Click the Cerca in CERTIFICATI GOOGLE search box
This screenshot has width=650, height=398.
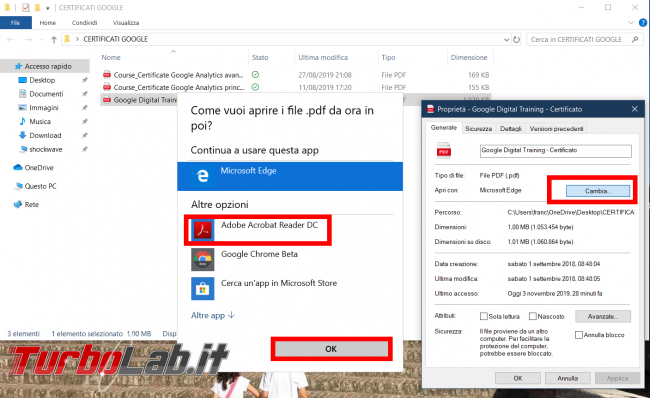click(x=585, y=39)
